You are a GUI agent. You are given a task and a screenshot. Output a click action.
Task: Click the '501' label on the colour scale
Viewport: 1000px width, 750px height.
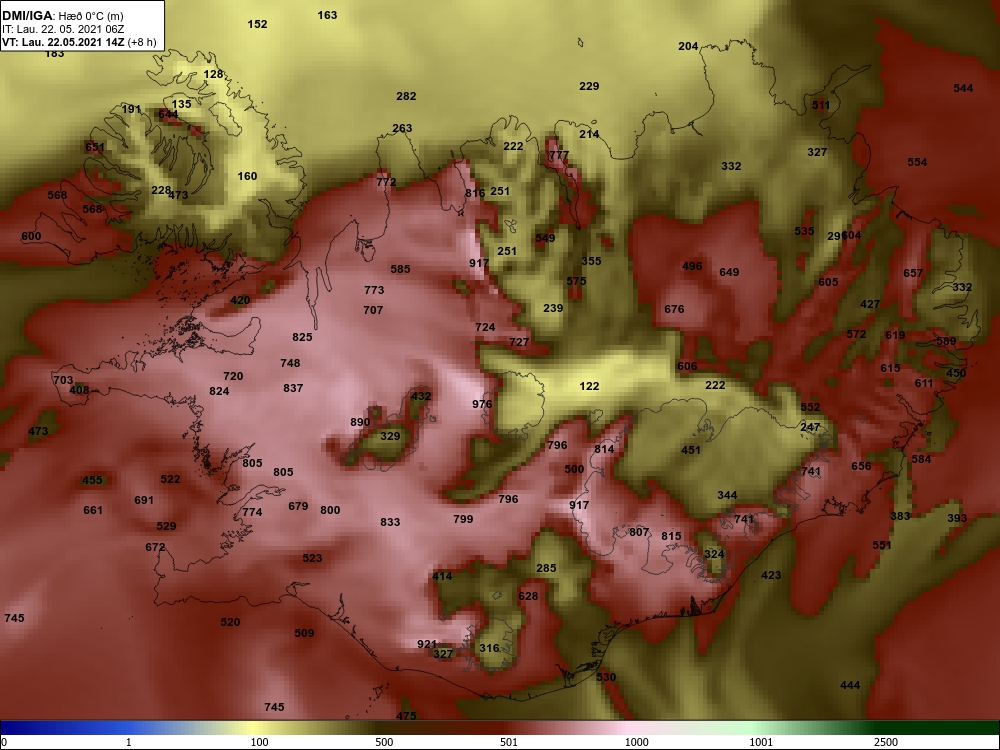pos(509,742)
